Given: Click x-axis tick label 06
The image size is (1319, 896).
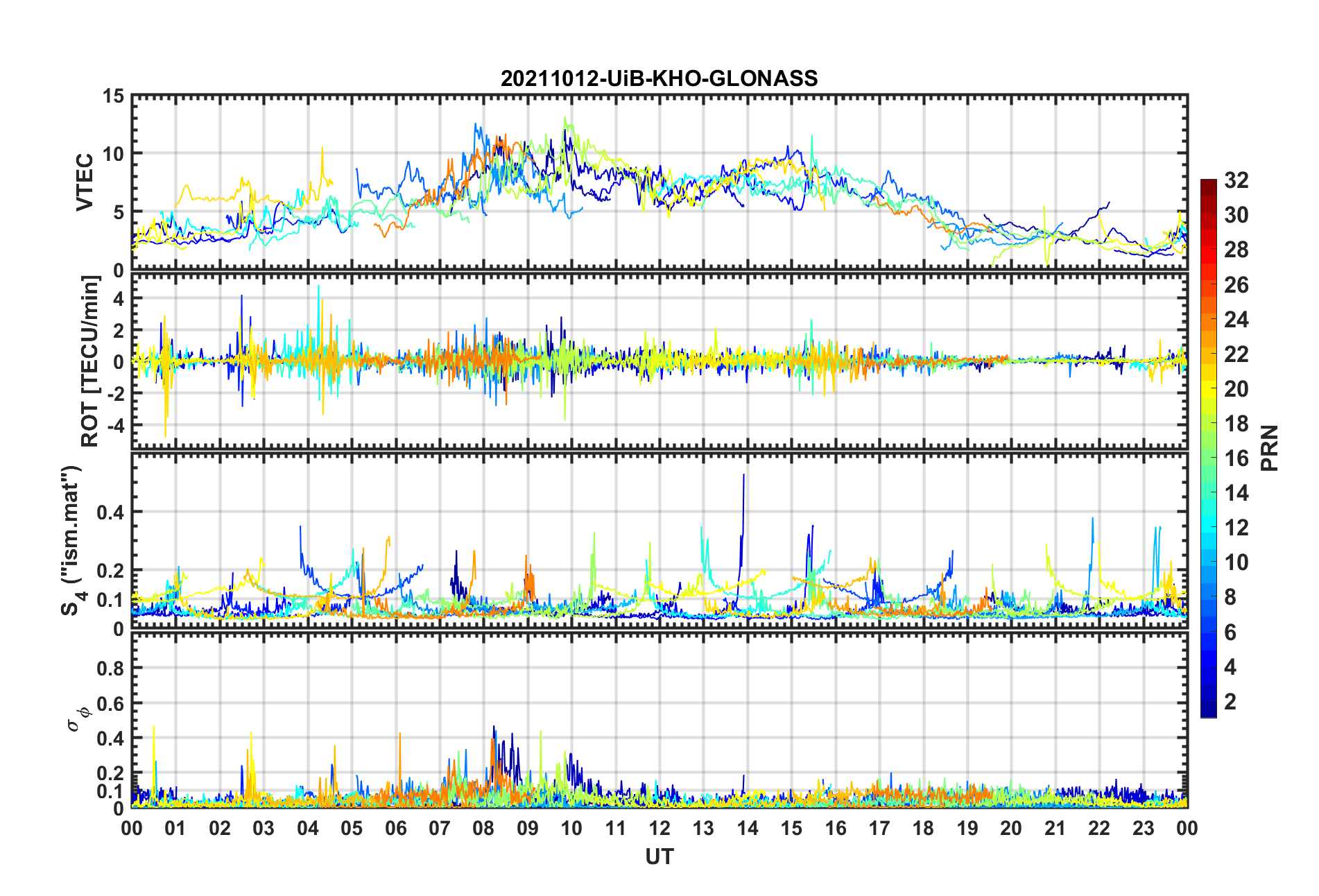Looking at the screenshot, I should click(395, 828).
